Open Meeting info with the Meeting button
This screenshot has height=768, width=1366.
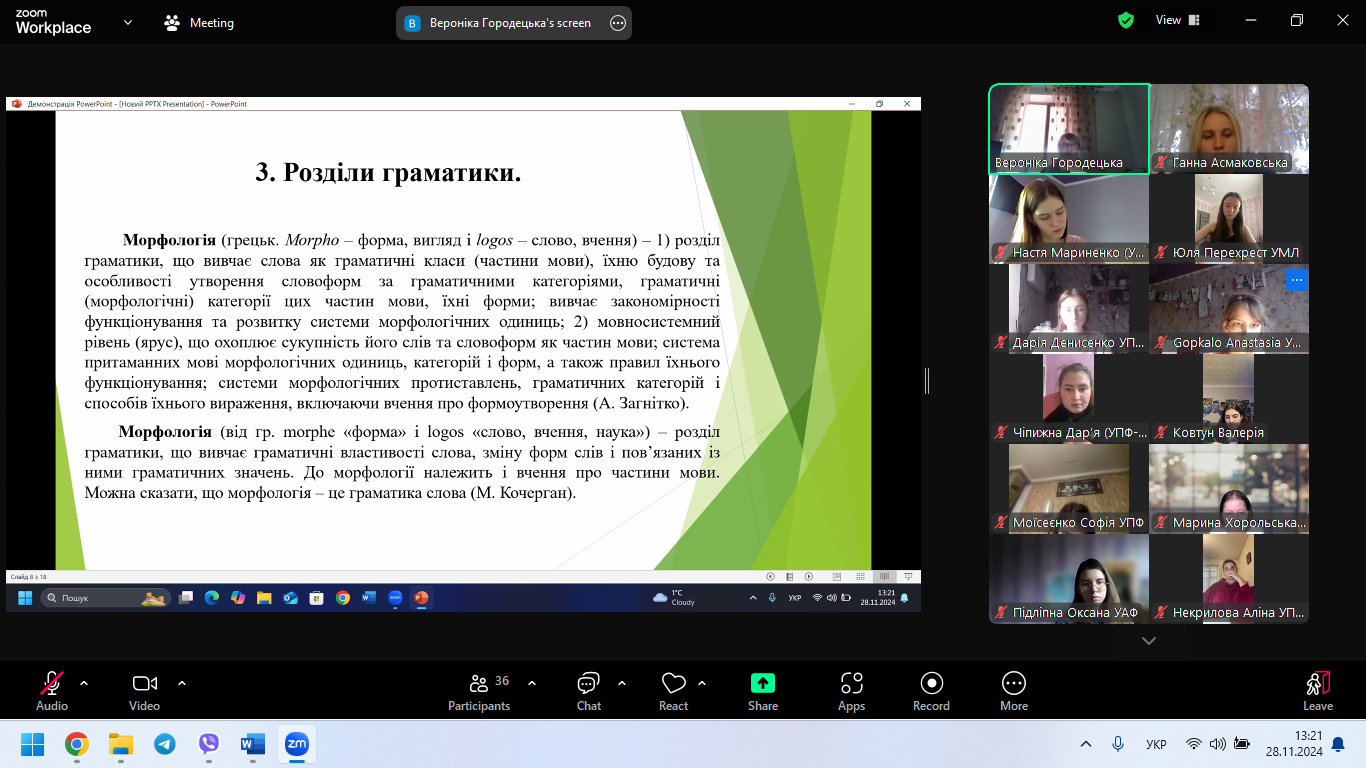(199, 23)
